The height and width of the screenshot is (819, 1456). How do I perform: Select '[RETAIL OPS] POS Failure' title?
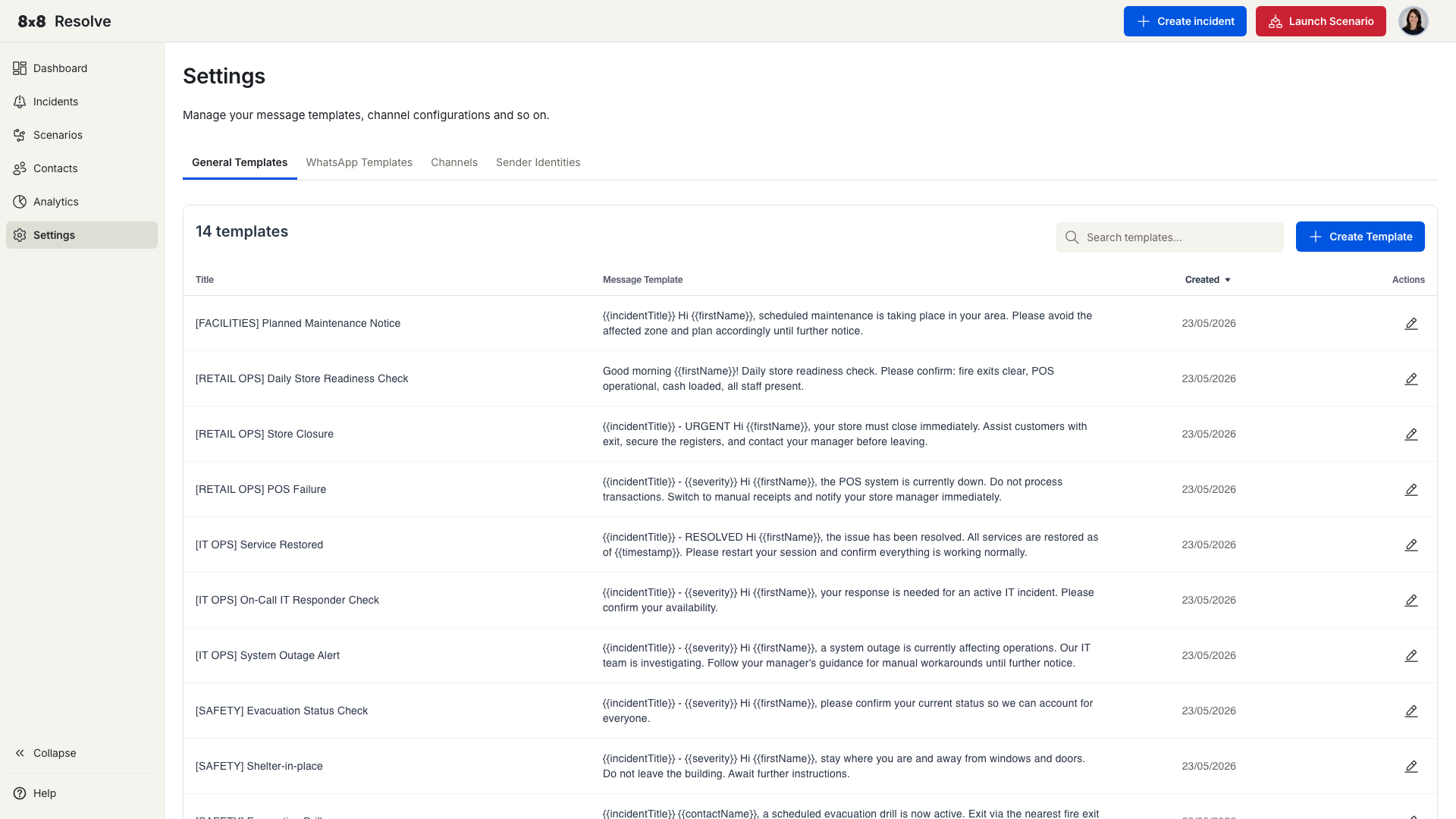tap(261, 489)
